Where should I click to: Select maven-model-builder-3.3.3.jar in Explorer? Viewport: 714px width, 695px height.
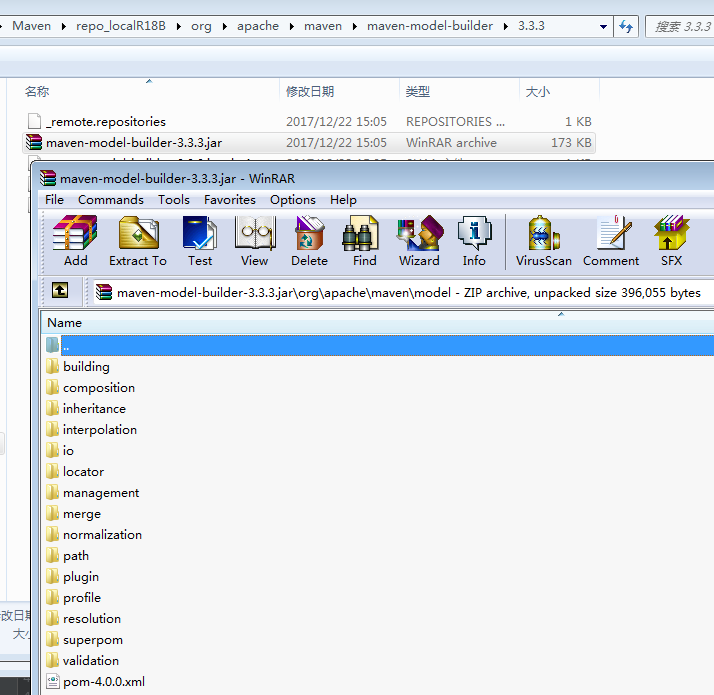(309, 143)
